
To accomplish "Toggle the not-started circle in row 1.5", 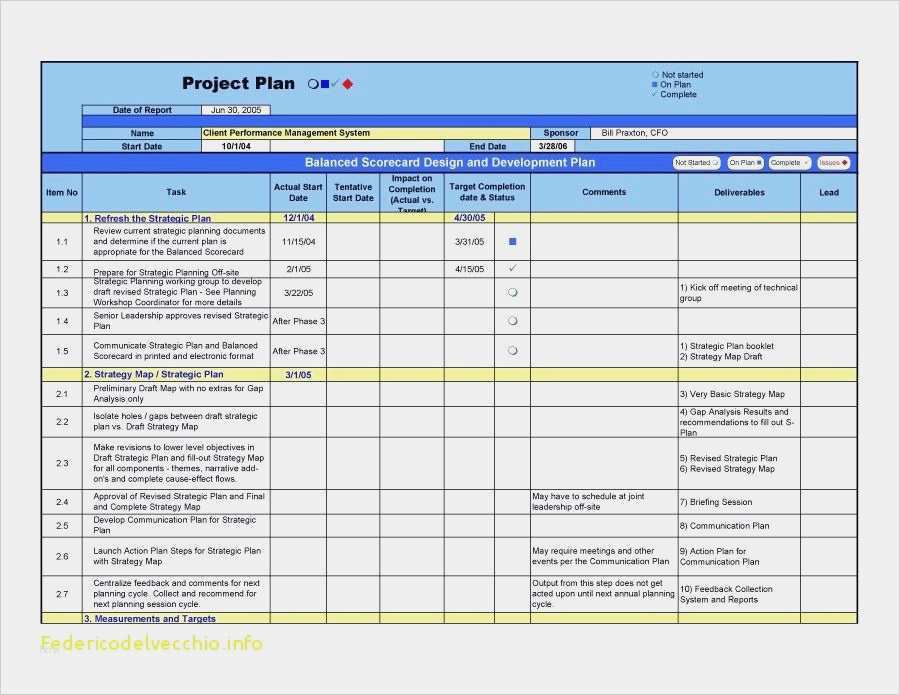I will pos(513,350).
